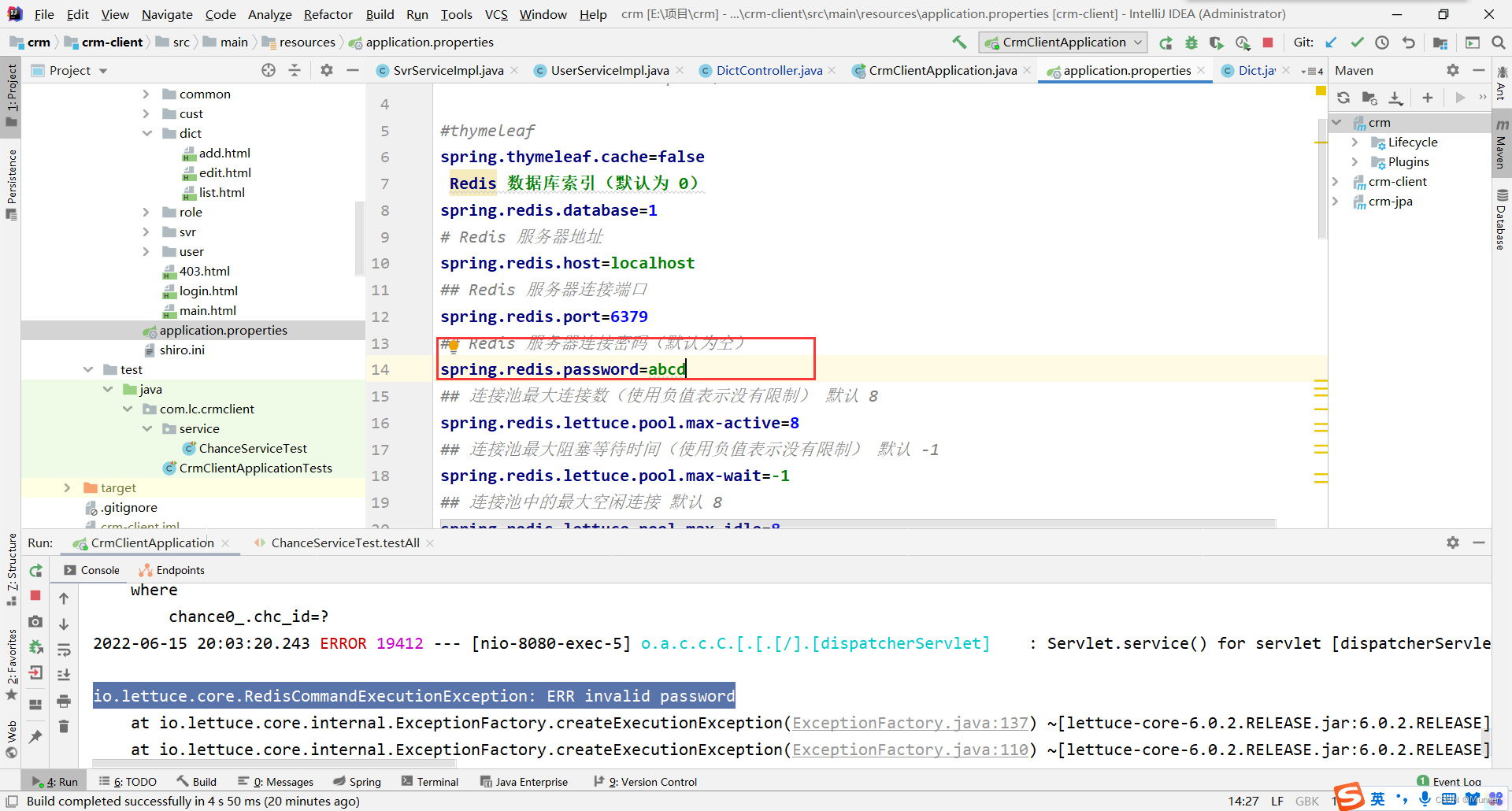This screenshot has width=1512, height=811.
Task: Stop the running application in the toolbar
Action: pos(1268,43)
